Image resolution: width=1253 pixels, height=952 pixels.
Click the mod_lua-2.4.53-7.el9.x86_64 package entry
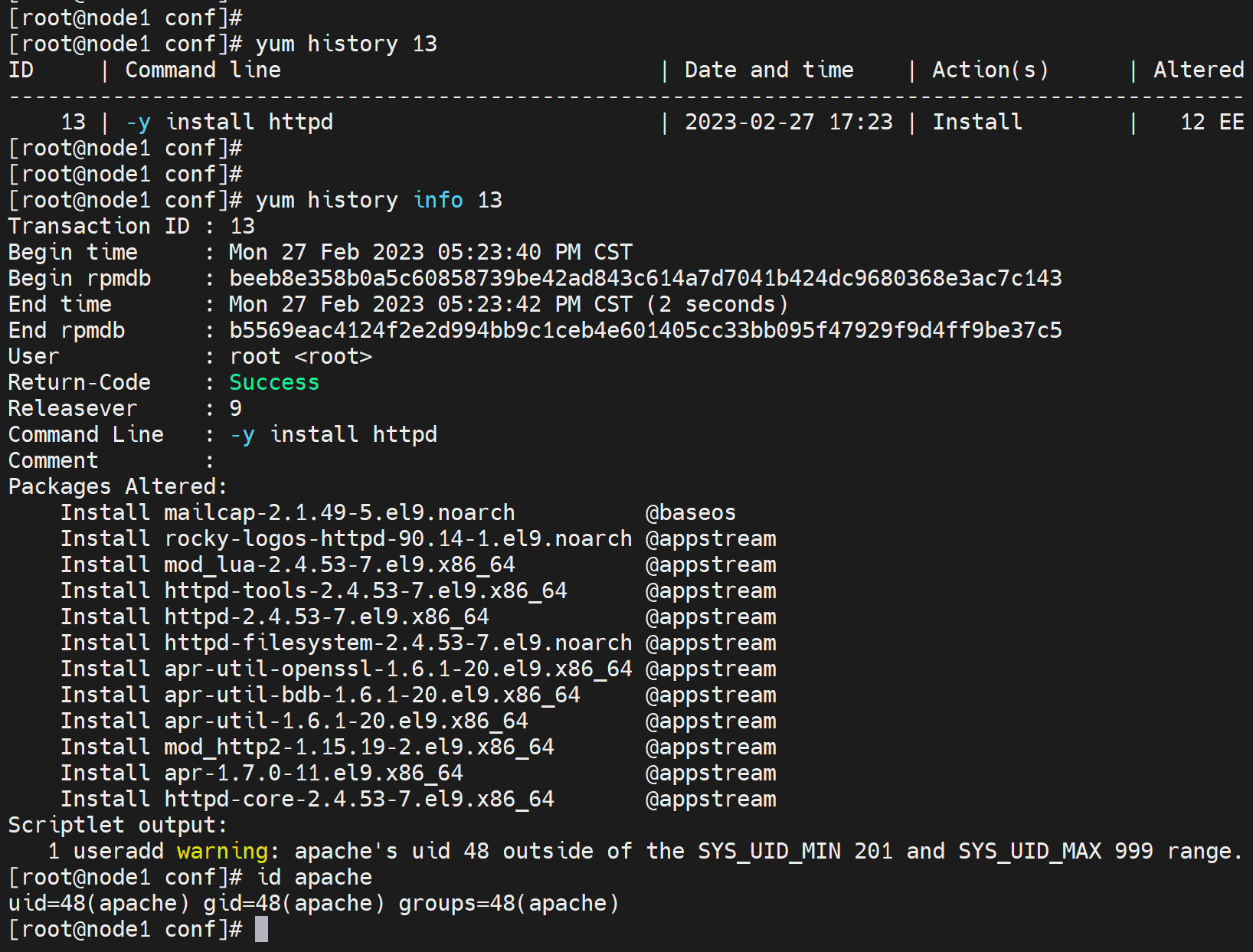pos(339,564)
